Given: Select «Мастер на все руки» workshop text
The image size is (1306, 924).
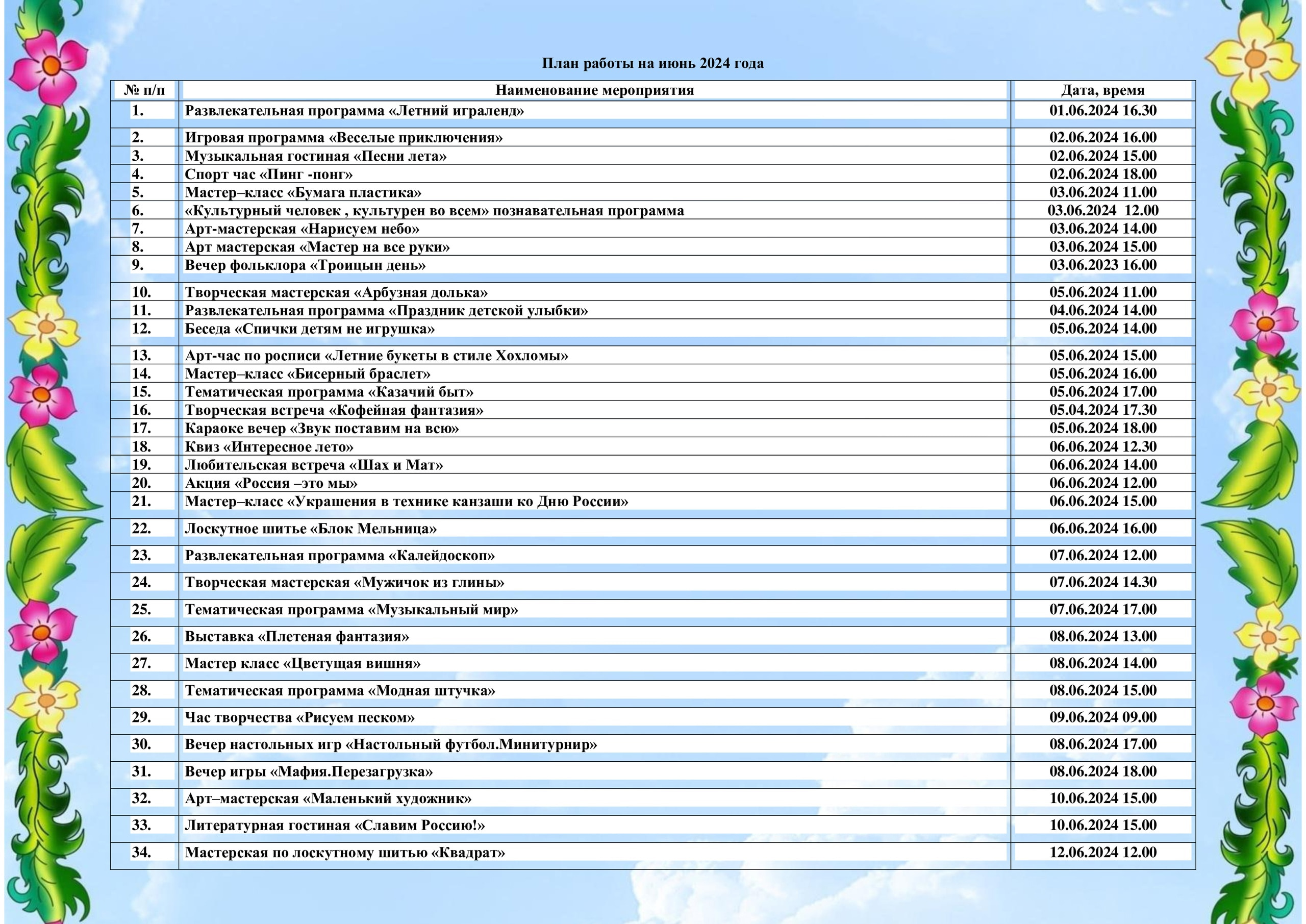Looking at the screenshot, I should pos(317,247).
